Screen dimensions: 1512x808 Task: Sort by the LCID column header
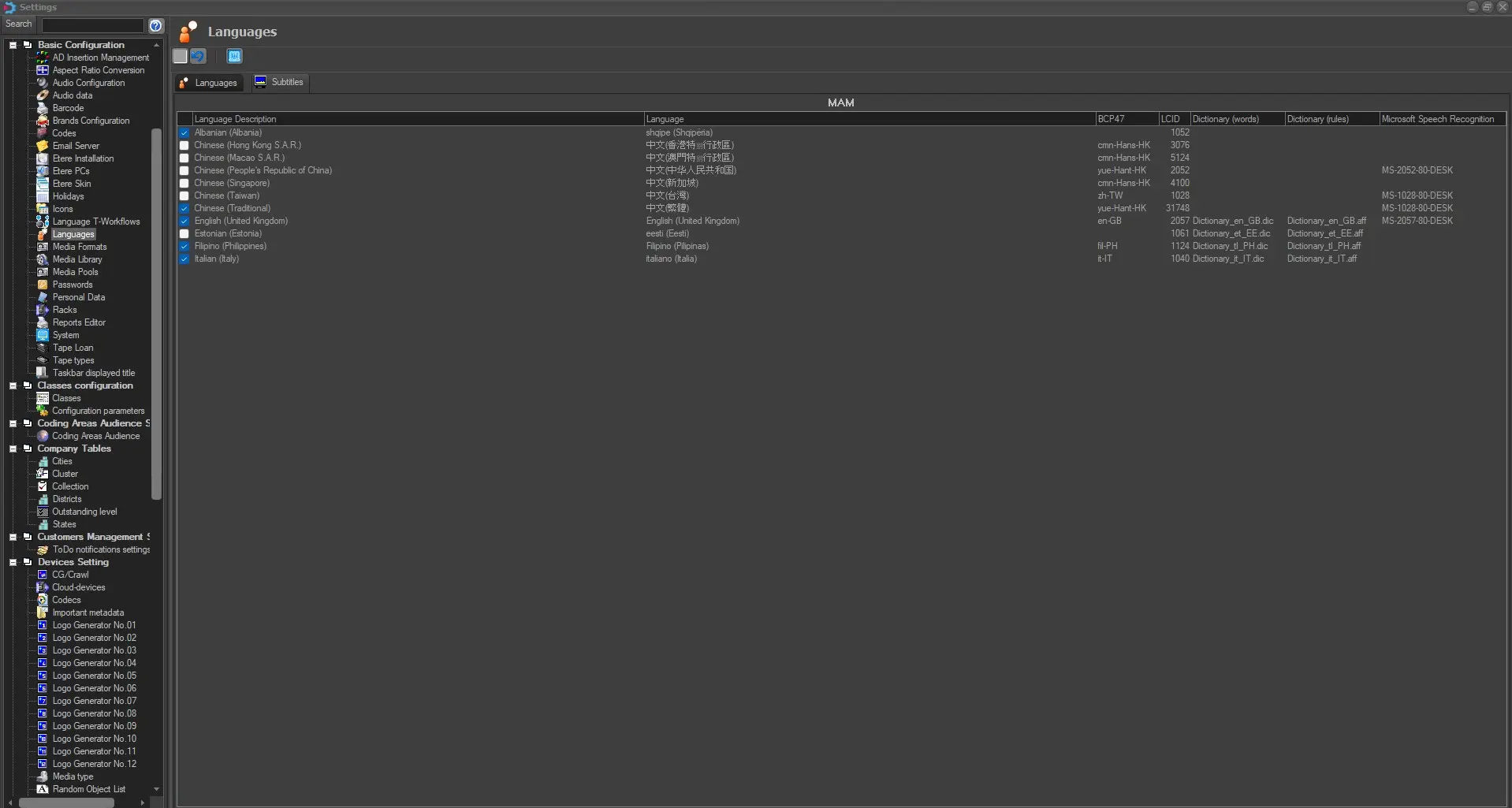1173,119
